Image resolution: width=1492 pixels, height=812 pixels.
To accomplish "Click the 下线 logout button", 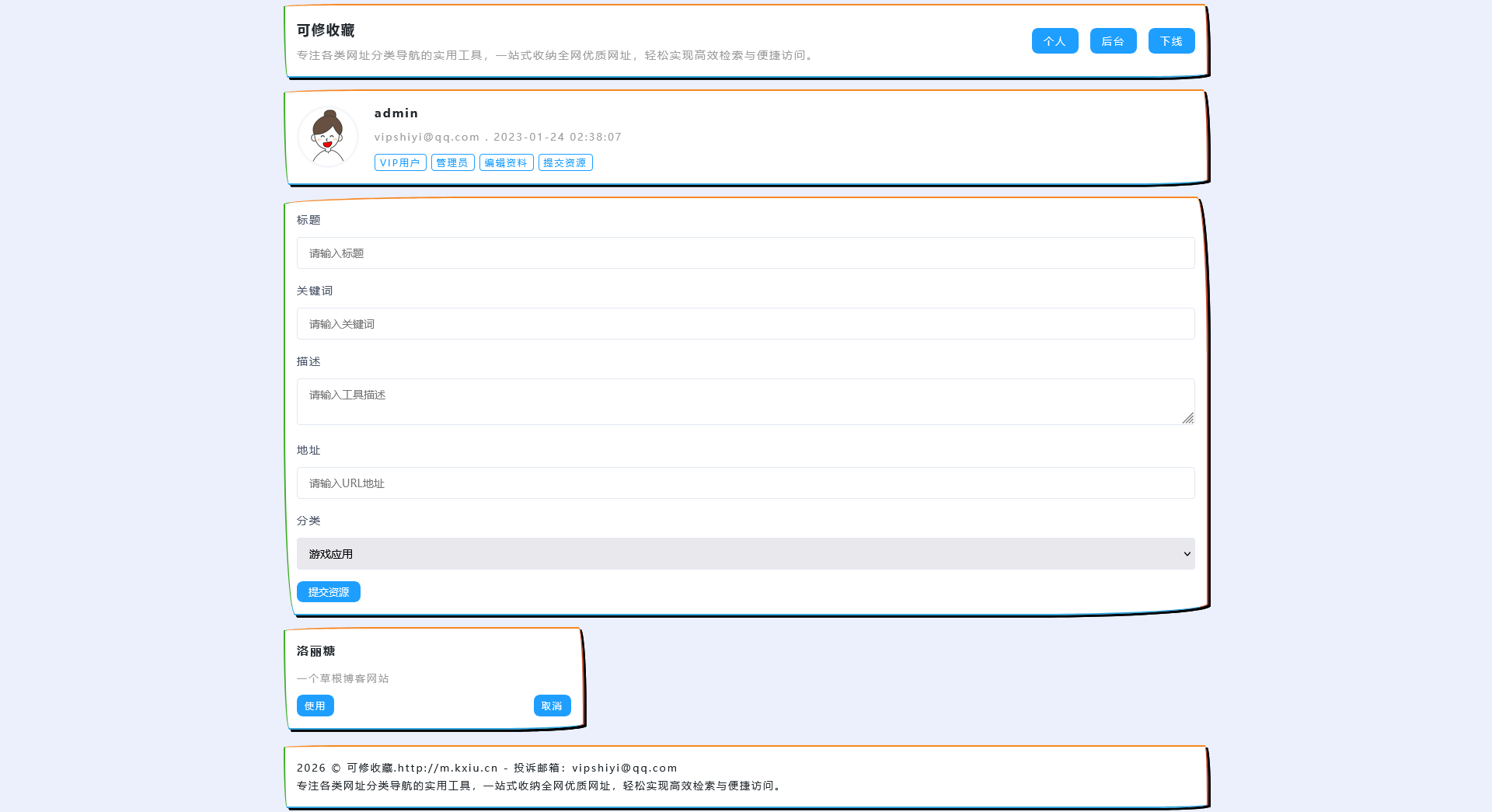I will tap(1171, 41).
